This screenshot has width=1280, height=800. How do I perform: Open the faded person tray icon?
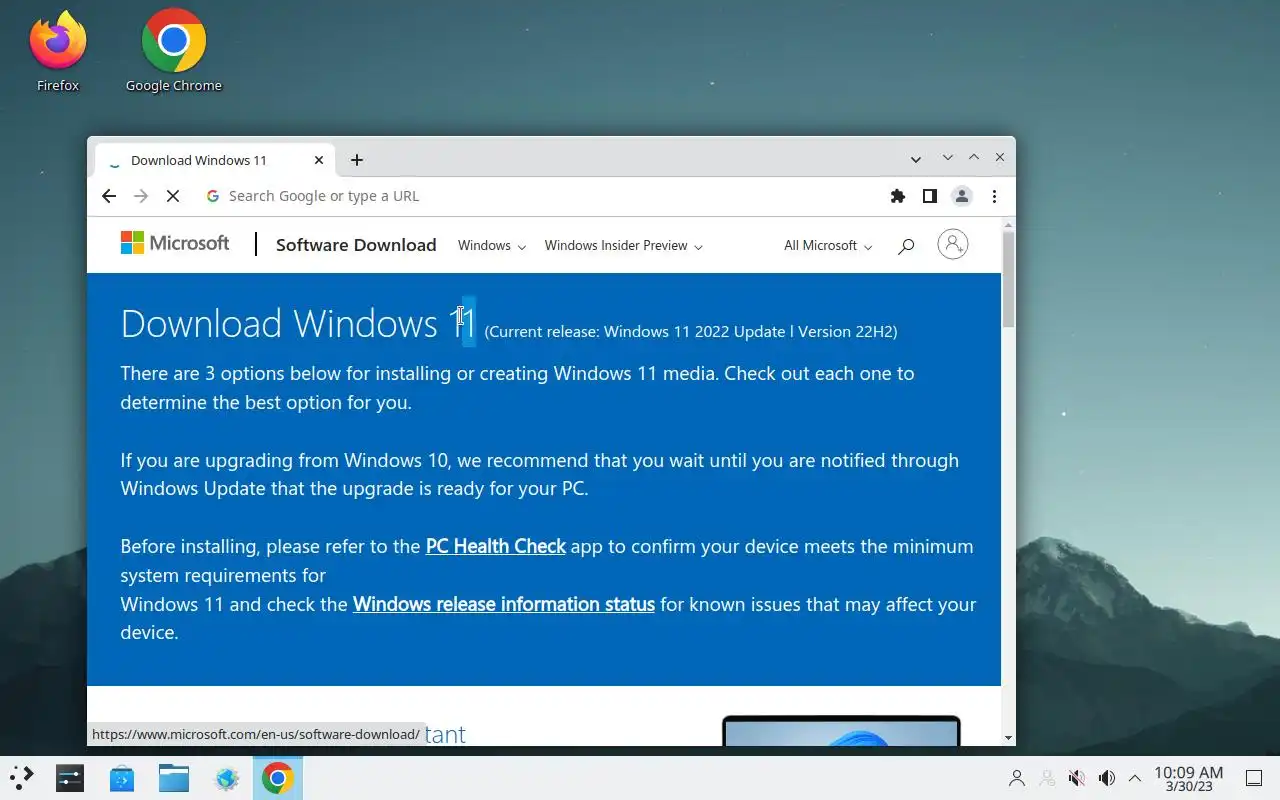pos(1047,778)
